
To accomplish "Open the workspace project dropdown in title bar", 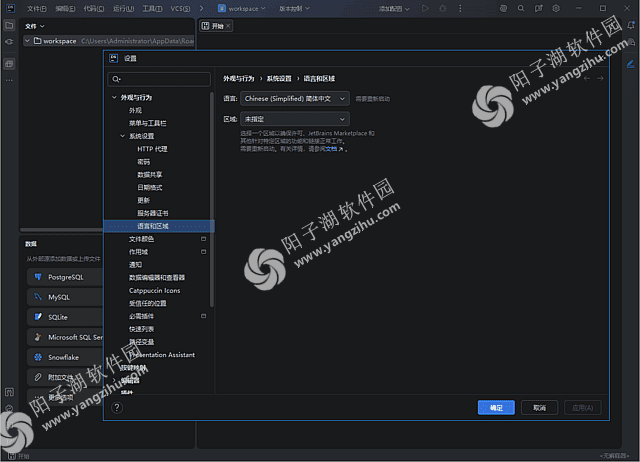I will coord(242,8).
